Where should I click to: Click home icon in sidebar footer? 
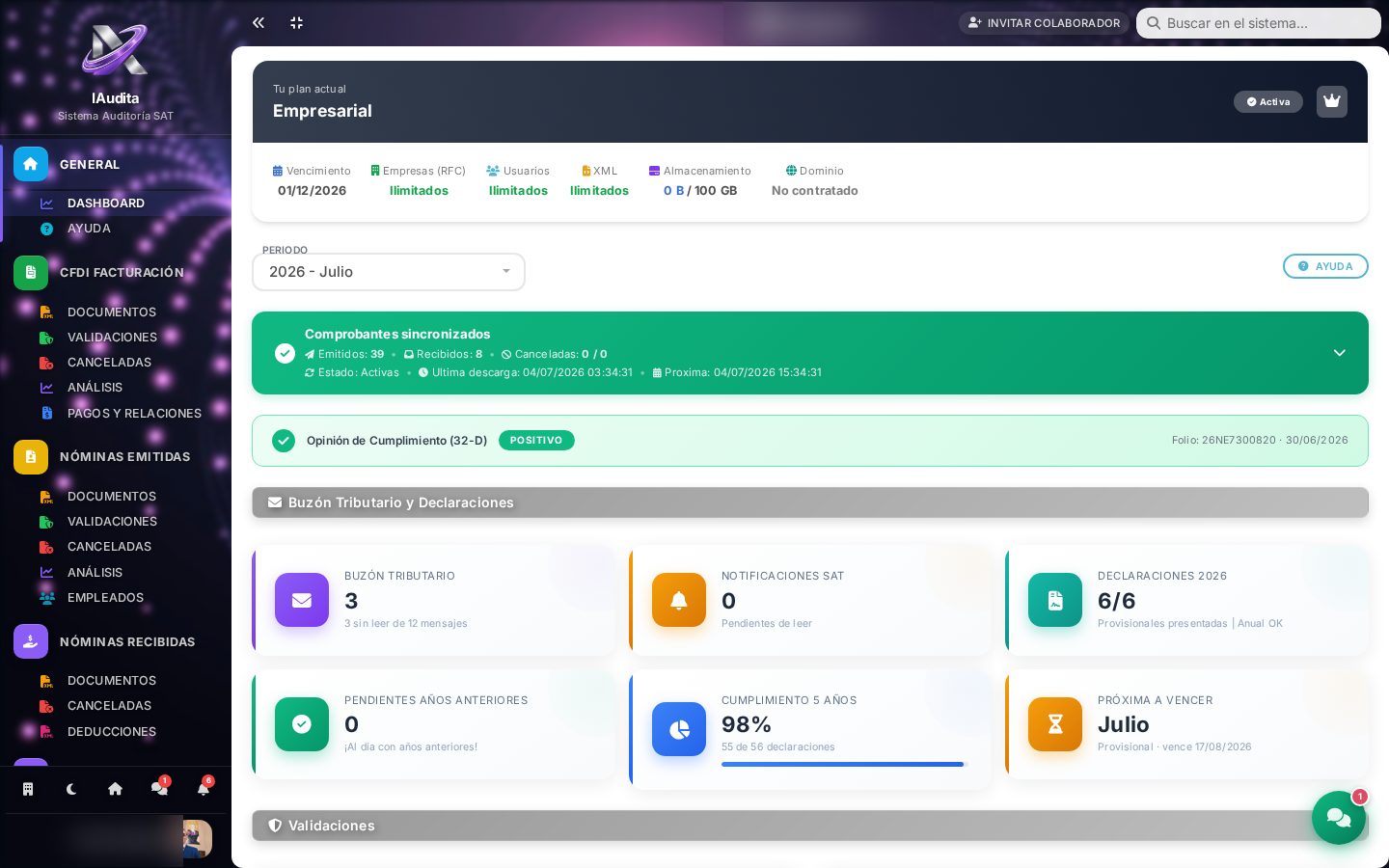116,789
